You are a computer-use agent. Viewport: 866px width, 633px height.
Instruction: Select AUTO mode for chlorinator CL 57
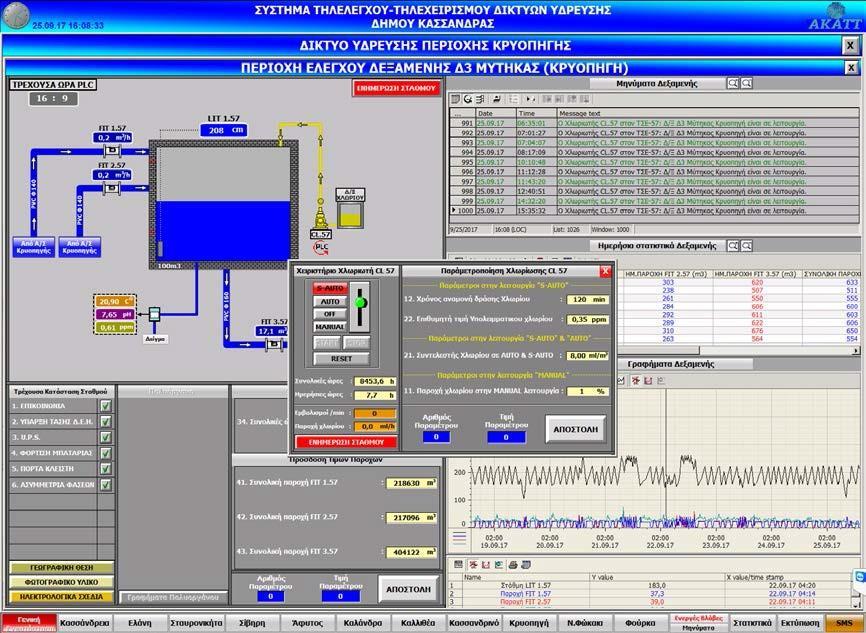330,302
